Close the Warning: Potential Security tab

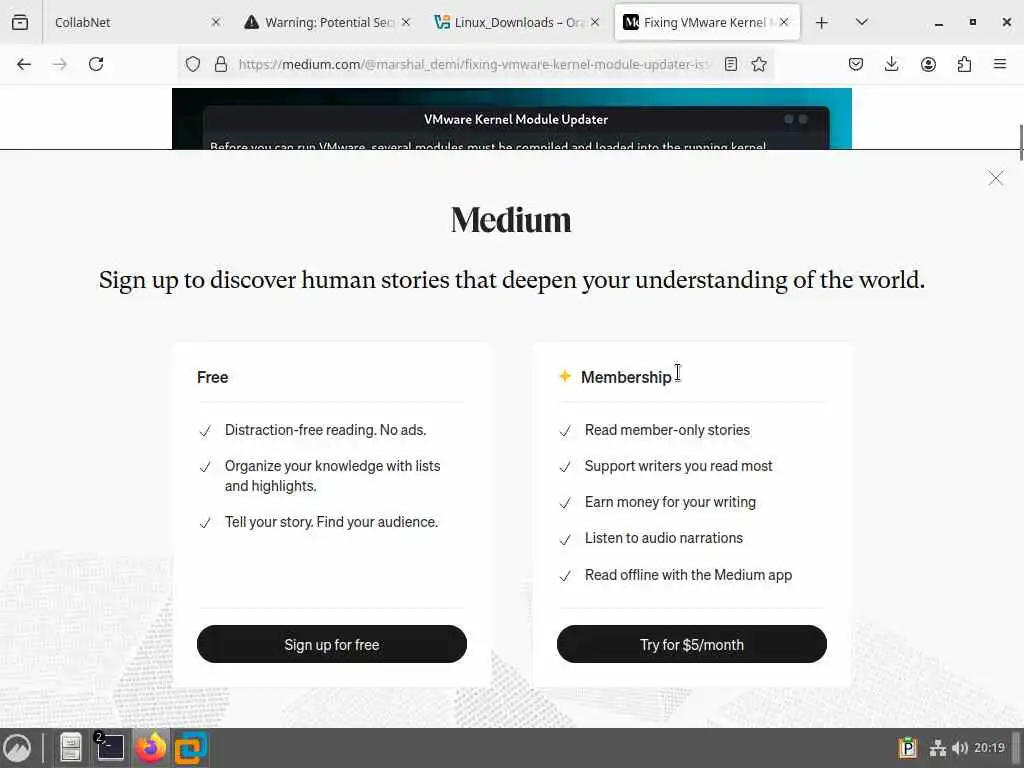406,22
